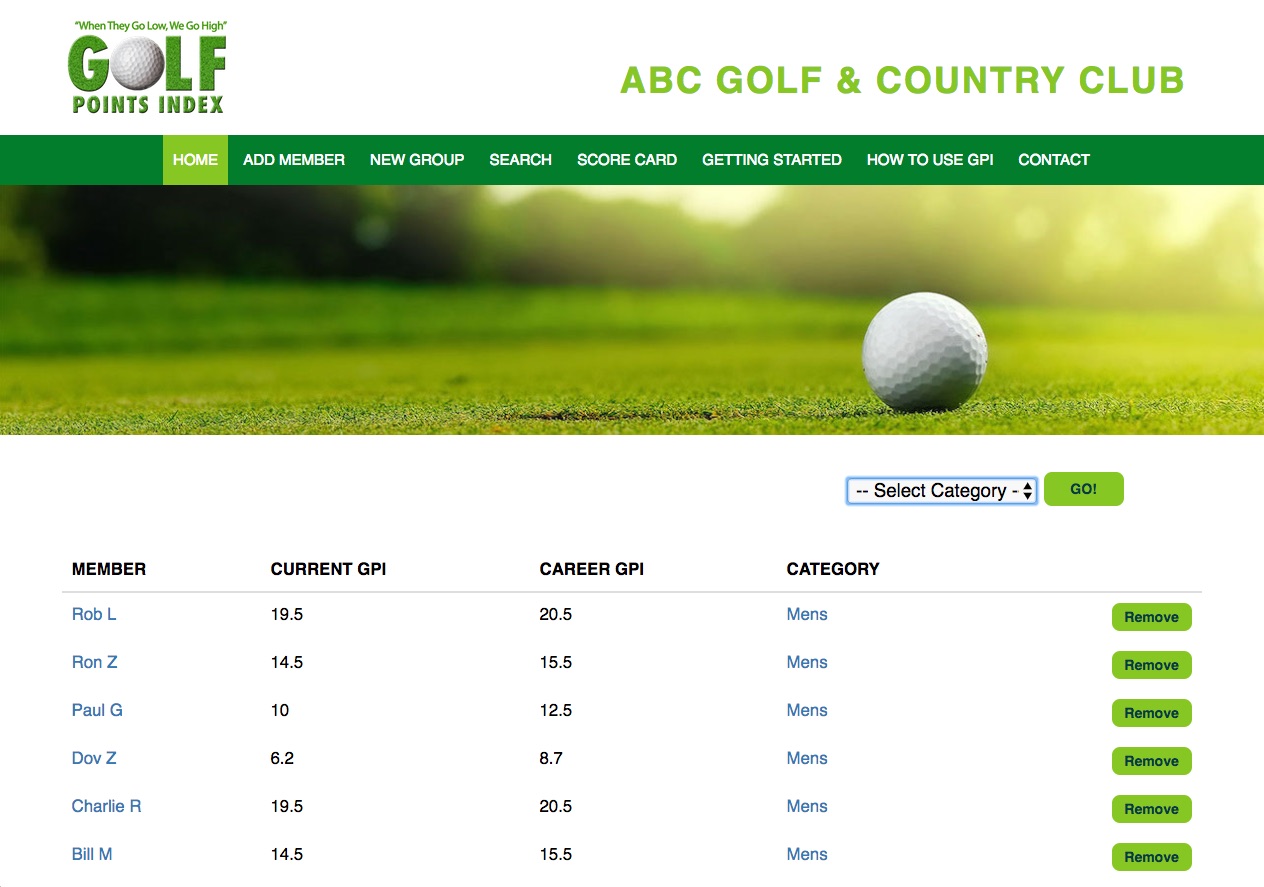Go to the CONTACT page
Screen dimensions: 1264x887
coord(1053,159)
